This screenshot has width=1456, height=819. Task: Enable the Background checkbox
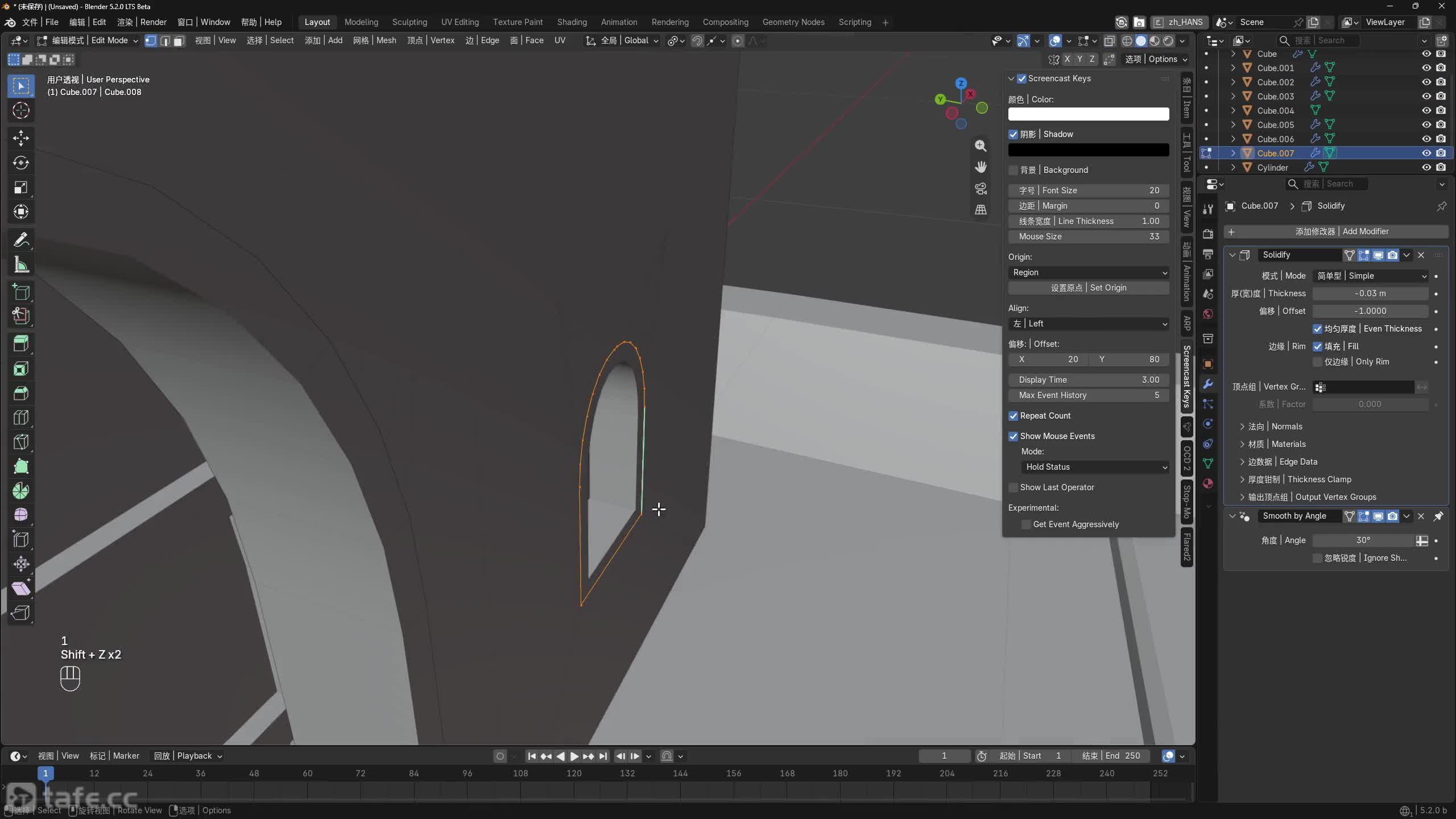tap(1013, 170)
